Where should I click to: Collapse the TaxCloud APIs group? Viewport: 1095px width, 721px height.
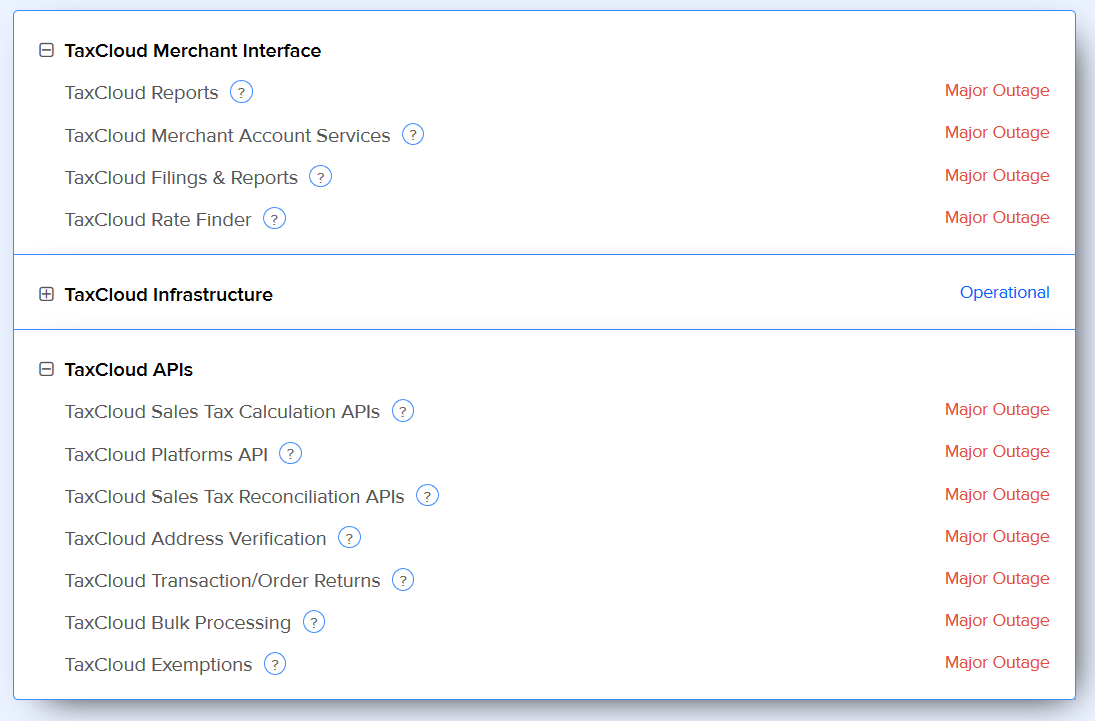[x=46, y=369]
